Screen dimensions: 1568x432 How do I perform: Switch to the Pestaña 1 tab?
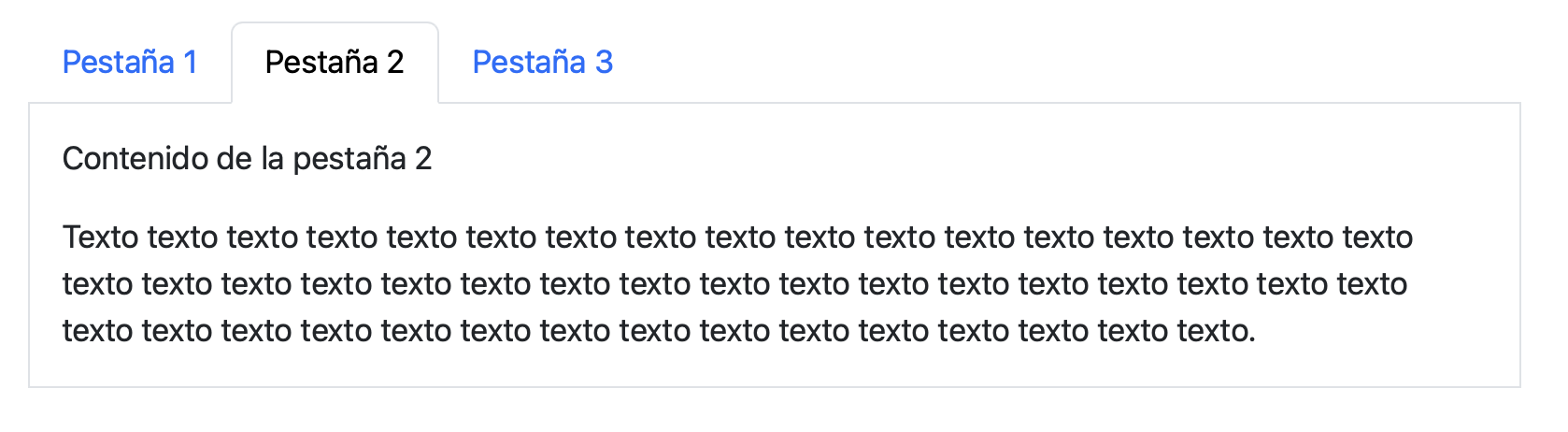pyautogui.click(x=130, y=63)
